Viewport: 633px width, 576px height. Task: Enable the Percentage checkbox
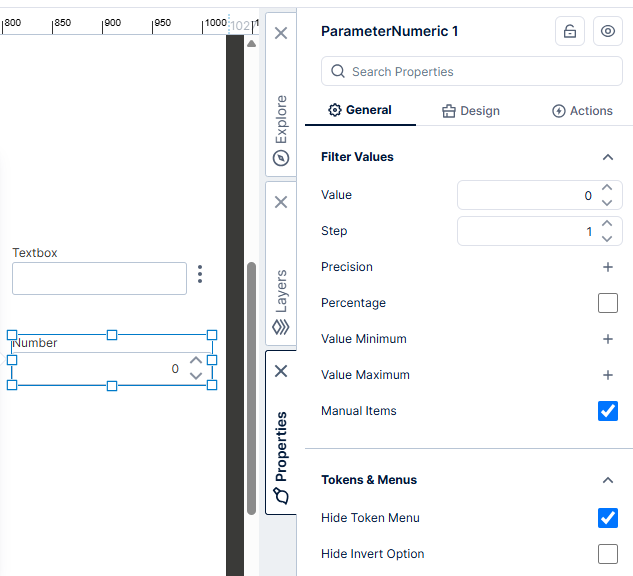(x=608, y=303)
